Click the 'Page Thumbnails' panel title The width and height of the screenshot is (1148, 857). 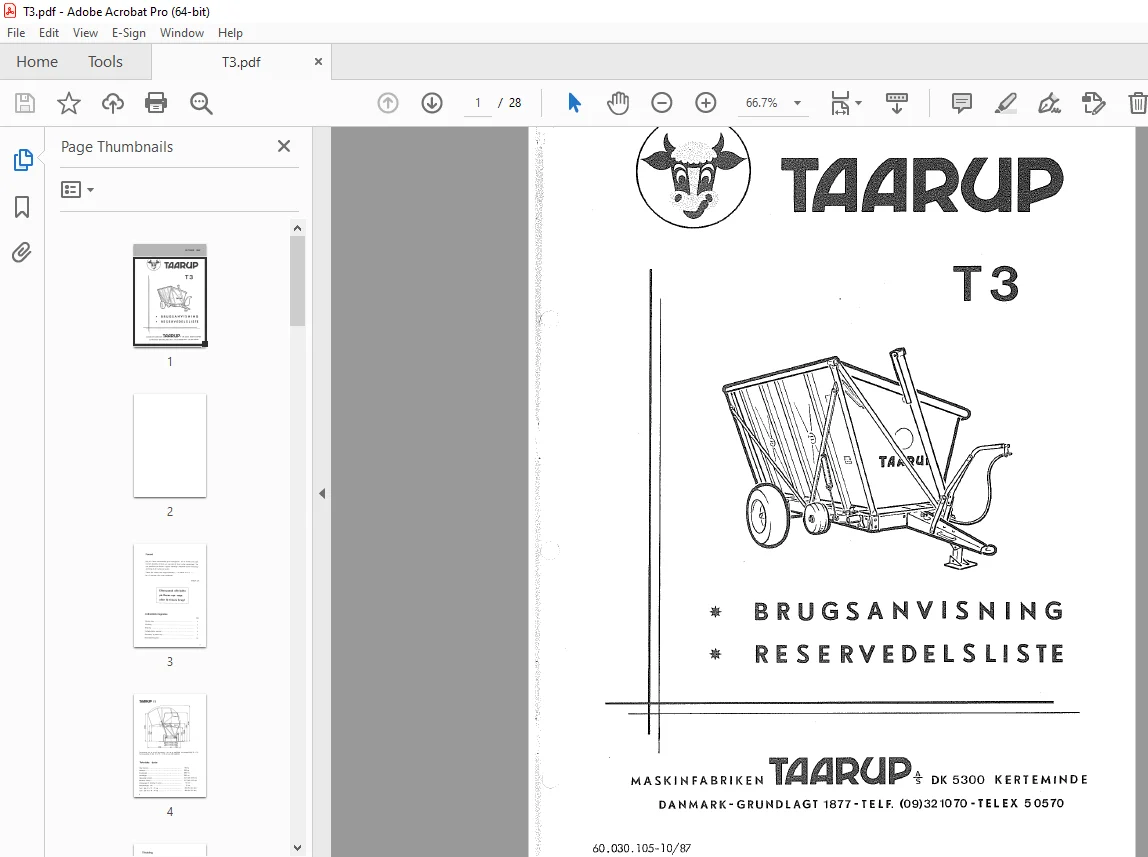point(117,146)
